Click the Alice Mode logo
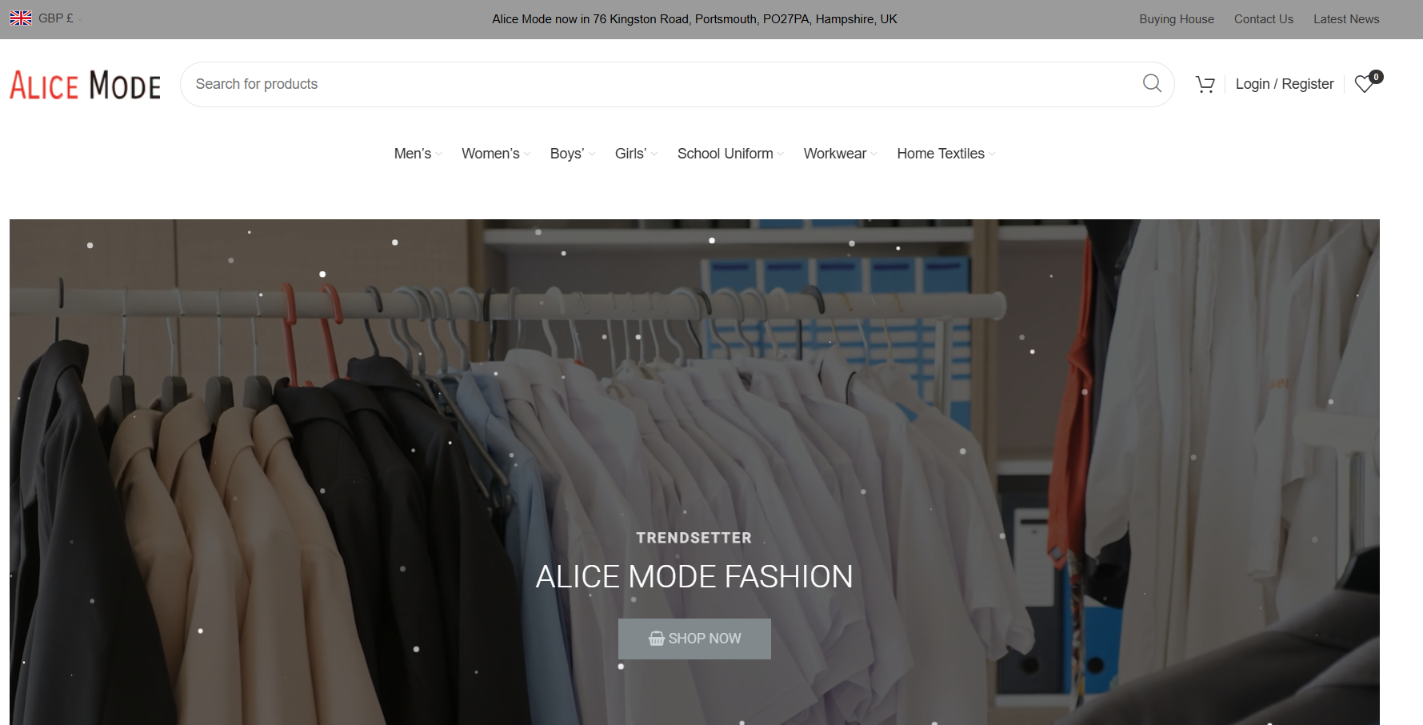 coord(85,86)
